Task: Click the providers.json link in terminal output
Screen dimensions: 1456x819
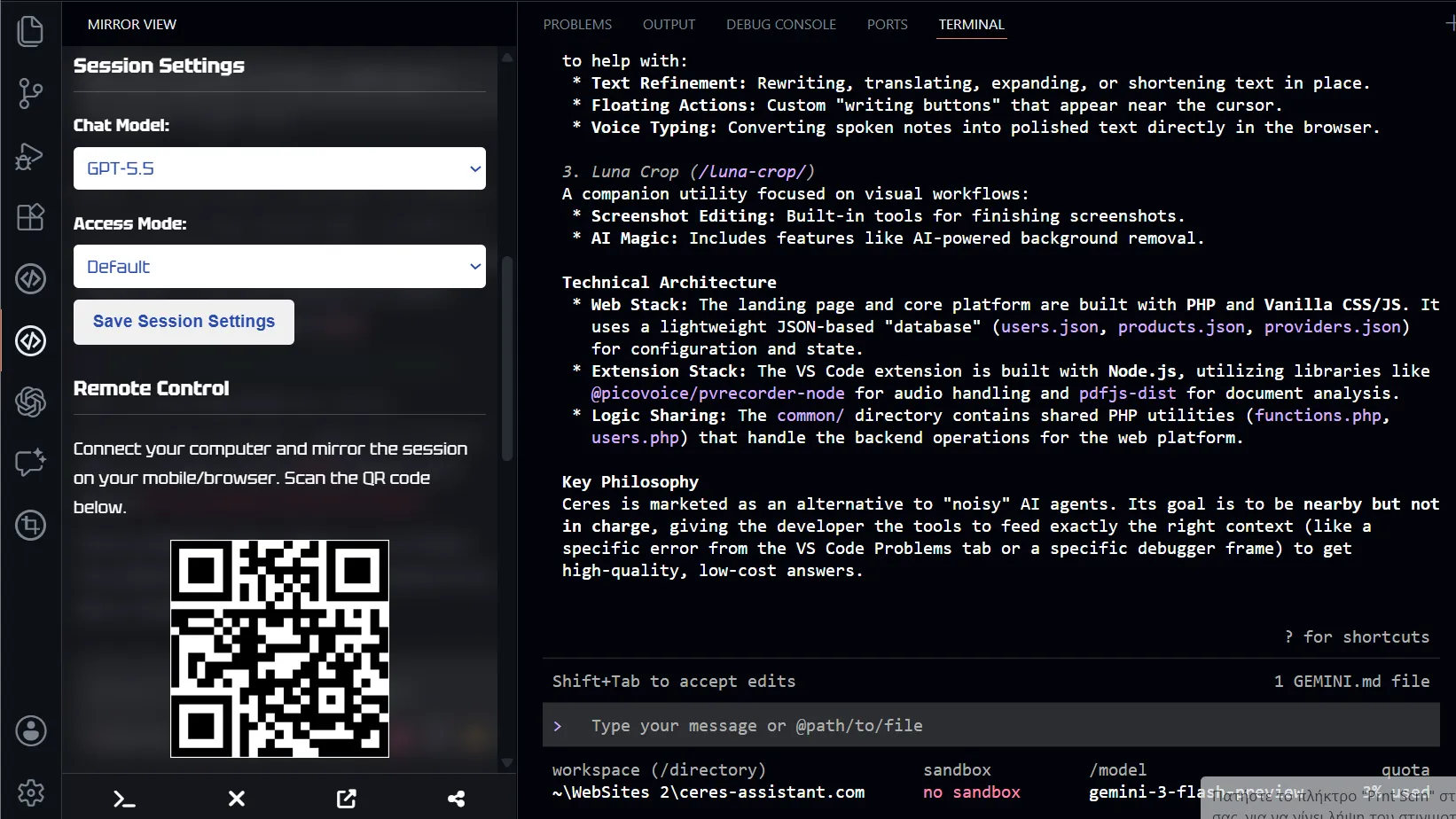Action: pos(1333,327)
